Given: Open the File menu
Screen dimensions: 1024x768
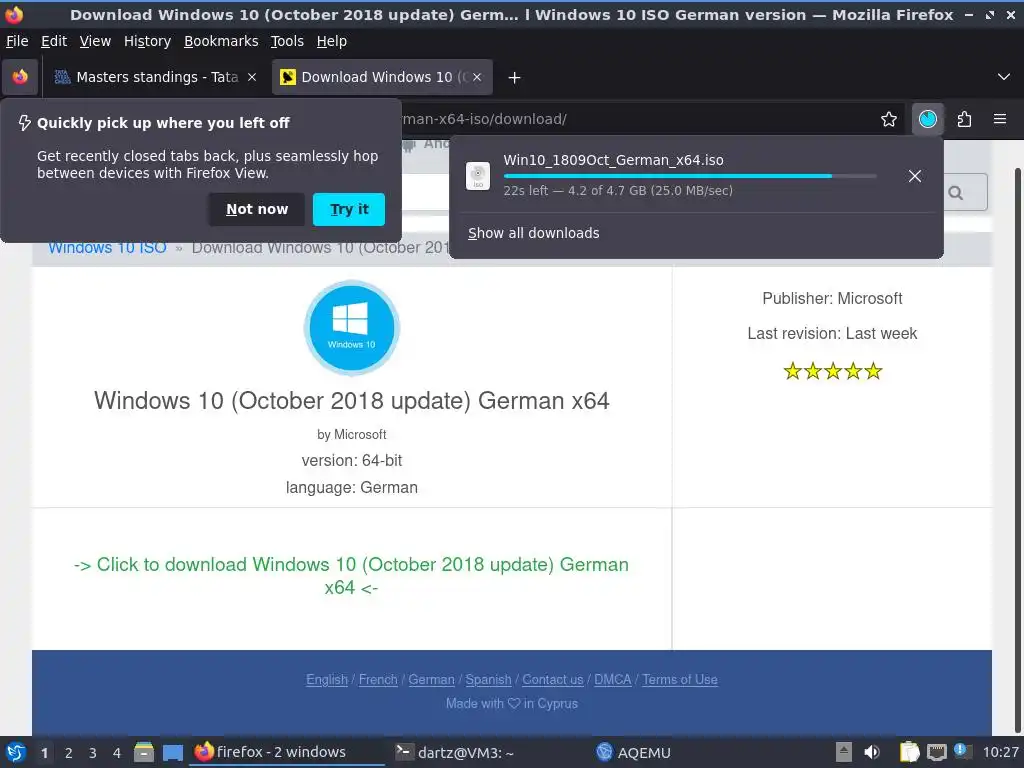Looking at the screenshot, I should [17, 41].
